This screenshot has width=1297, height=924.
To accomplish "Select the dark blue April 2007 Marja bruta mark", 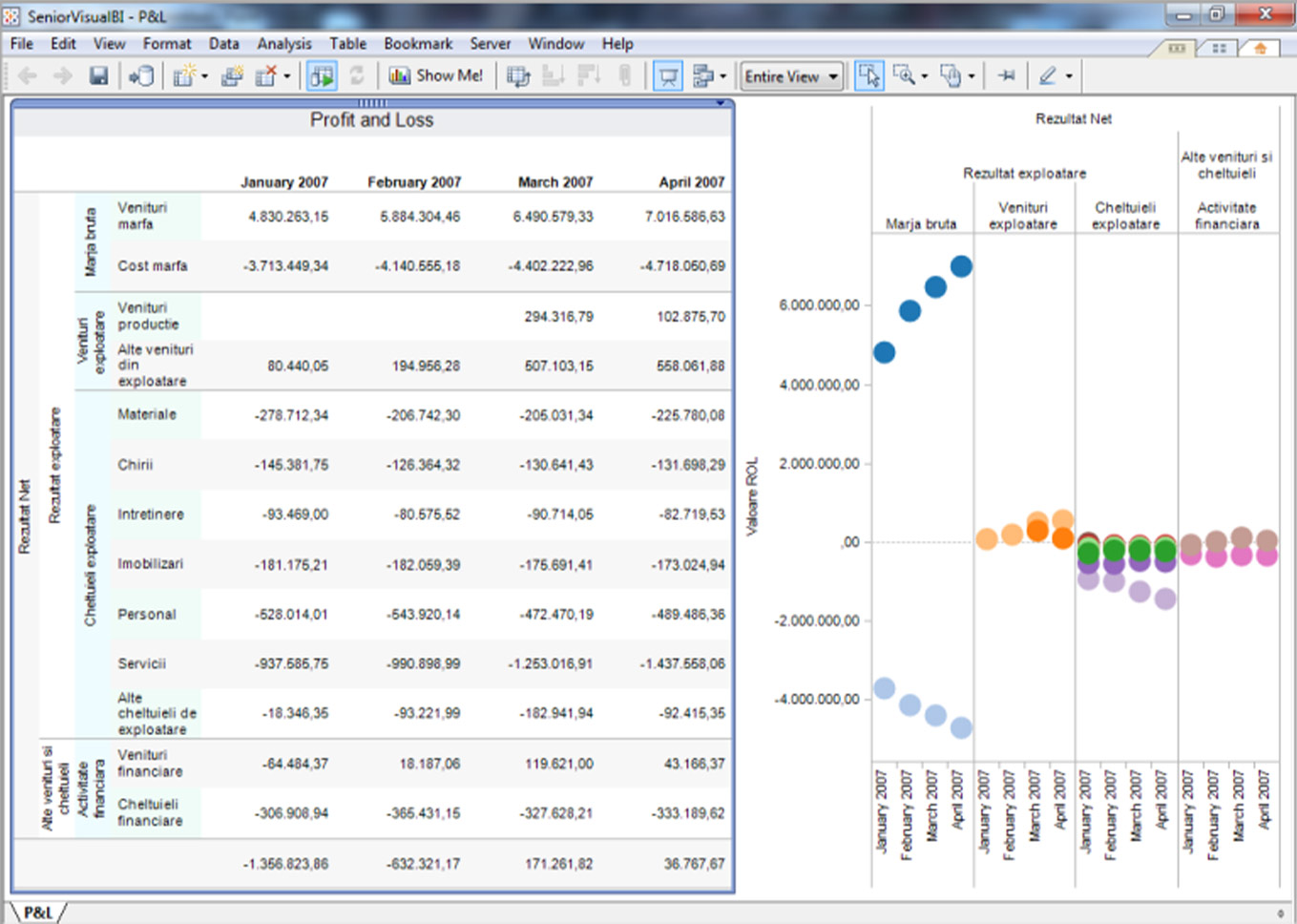I will pos(961,266).
